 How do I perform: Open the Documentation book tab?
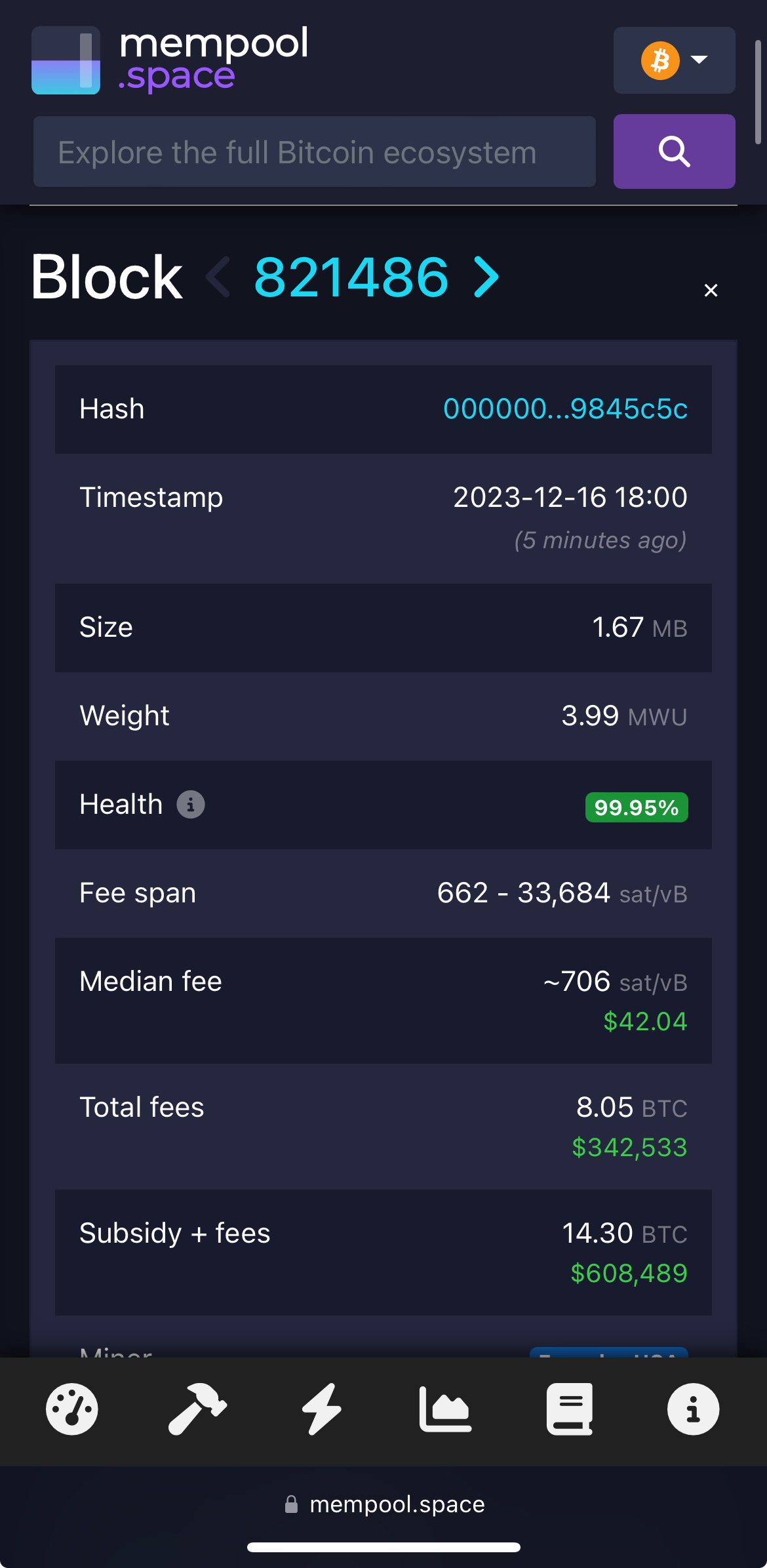tap(570, 1409)
